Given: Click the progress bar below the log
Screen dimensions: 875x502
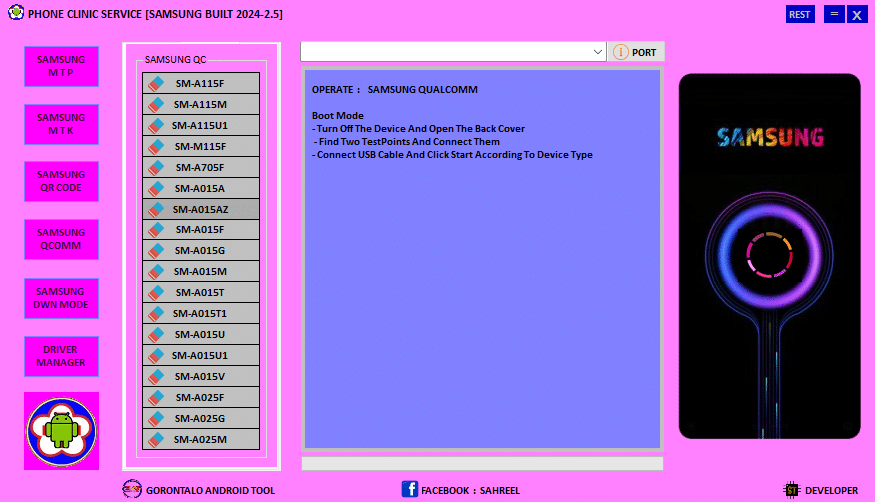Looking at the screenshot, I should (481, 463).
